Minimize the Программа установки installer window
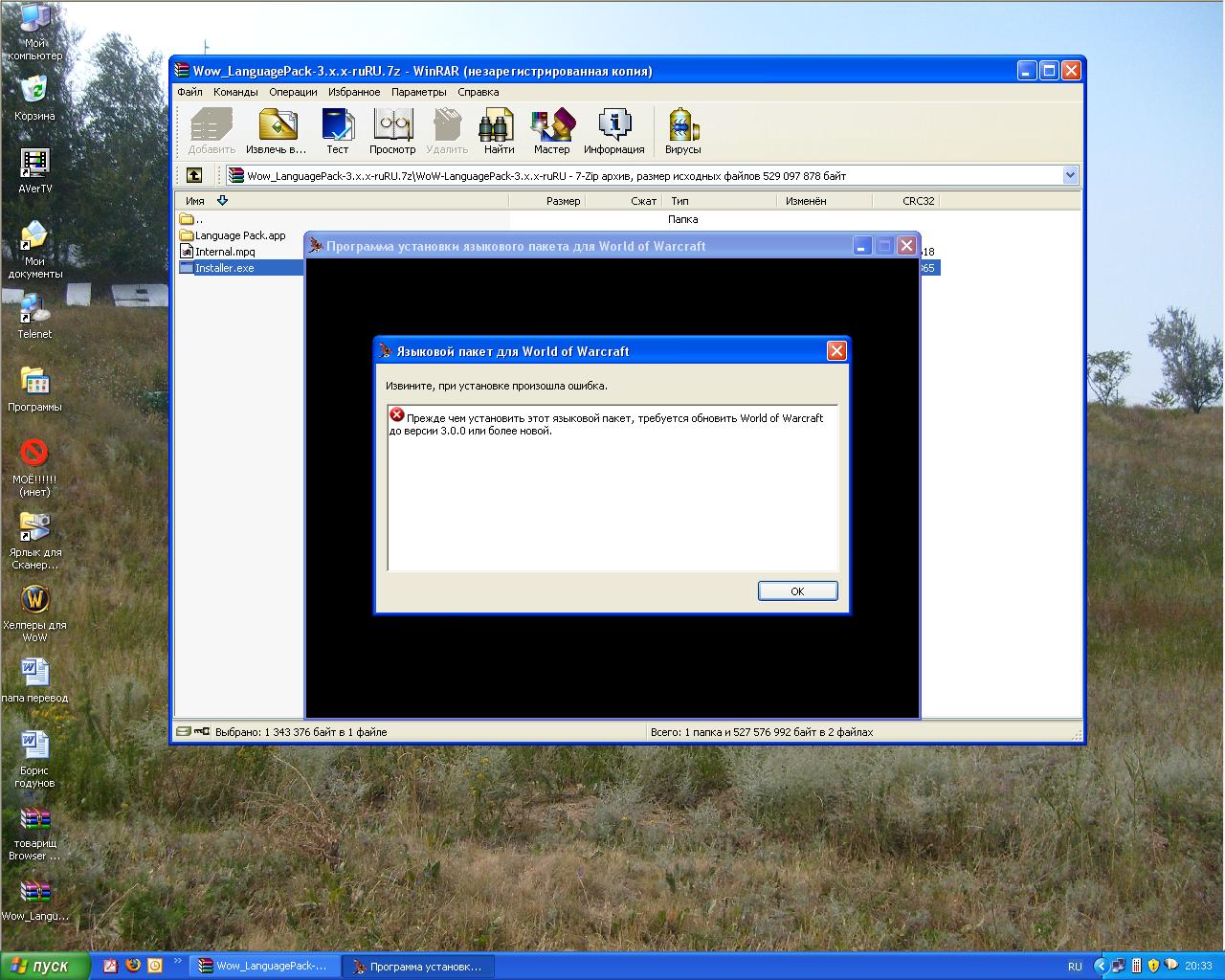The image size is (1225, 980). click(862, 246)
